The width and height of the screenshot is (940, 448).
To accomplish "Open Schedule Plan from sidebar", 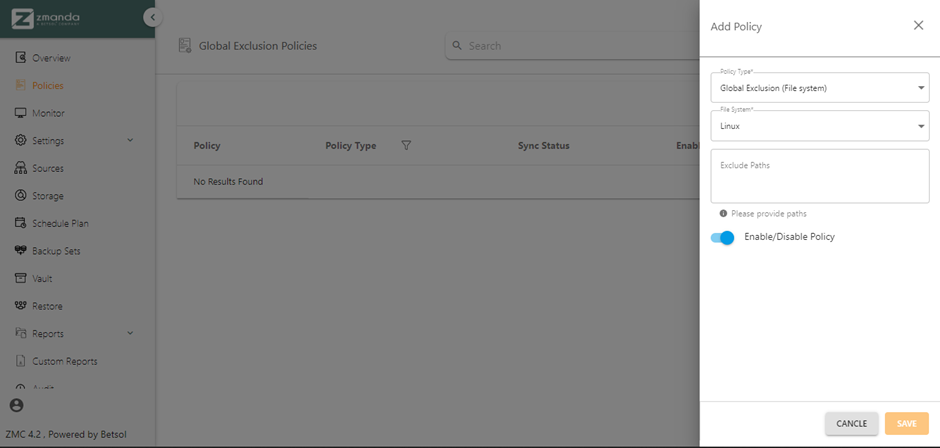I will 60,224.
